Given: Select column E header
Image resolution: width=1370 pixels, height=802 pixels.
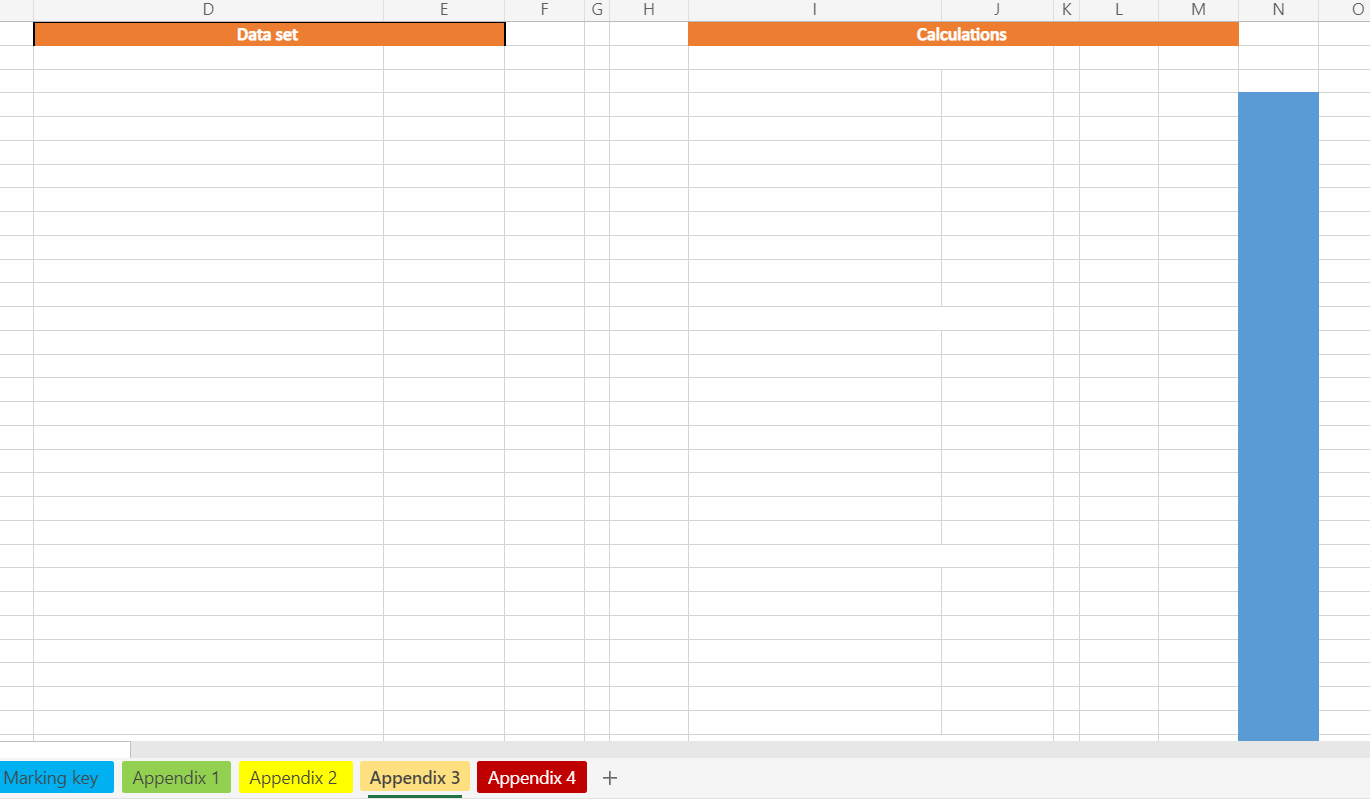Looking at the screenshot, I should pos(444,10).
